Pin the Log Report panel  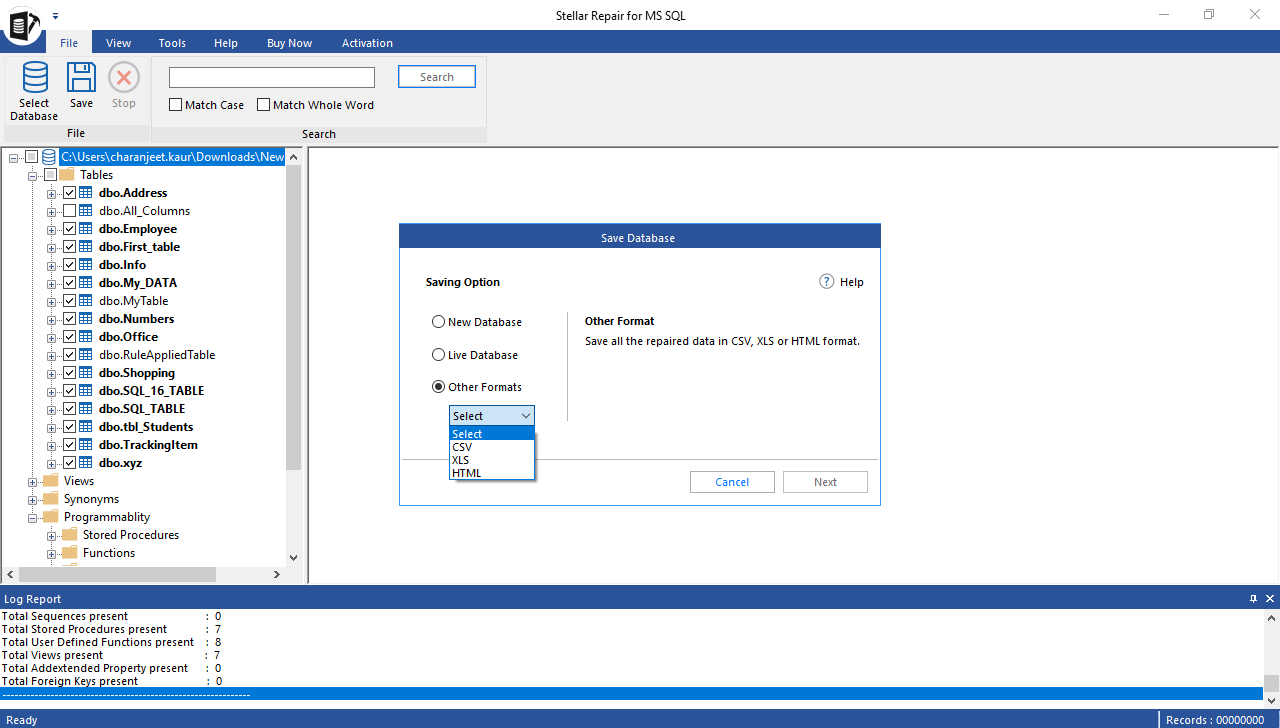[1253, 599]
